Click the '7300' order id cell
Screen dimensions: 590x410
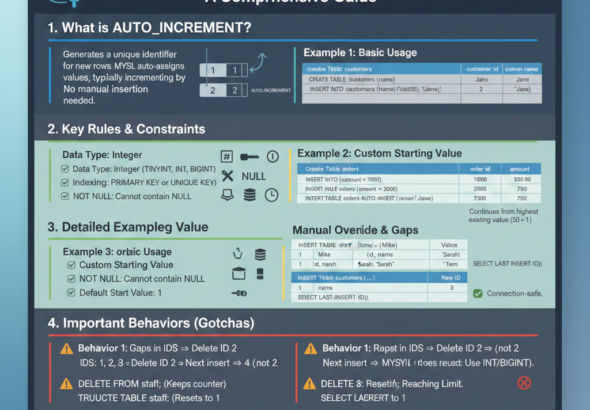coord(480,198)
